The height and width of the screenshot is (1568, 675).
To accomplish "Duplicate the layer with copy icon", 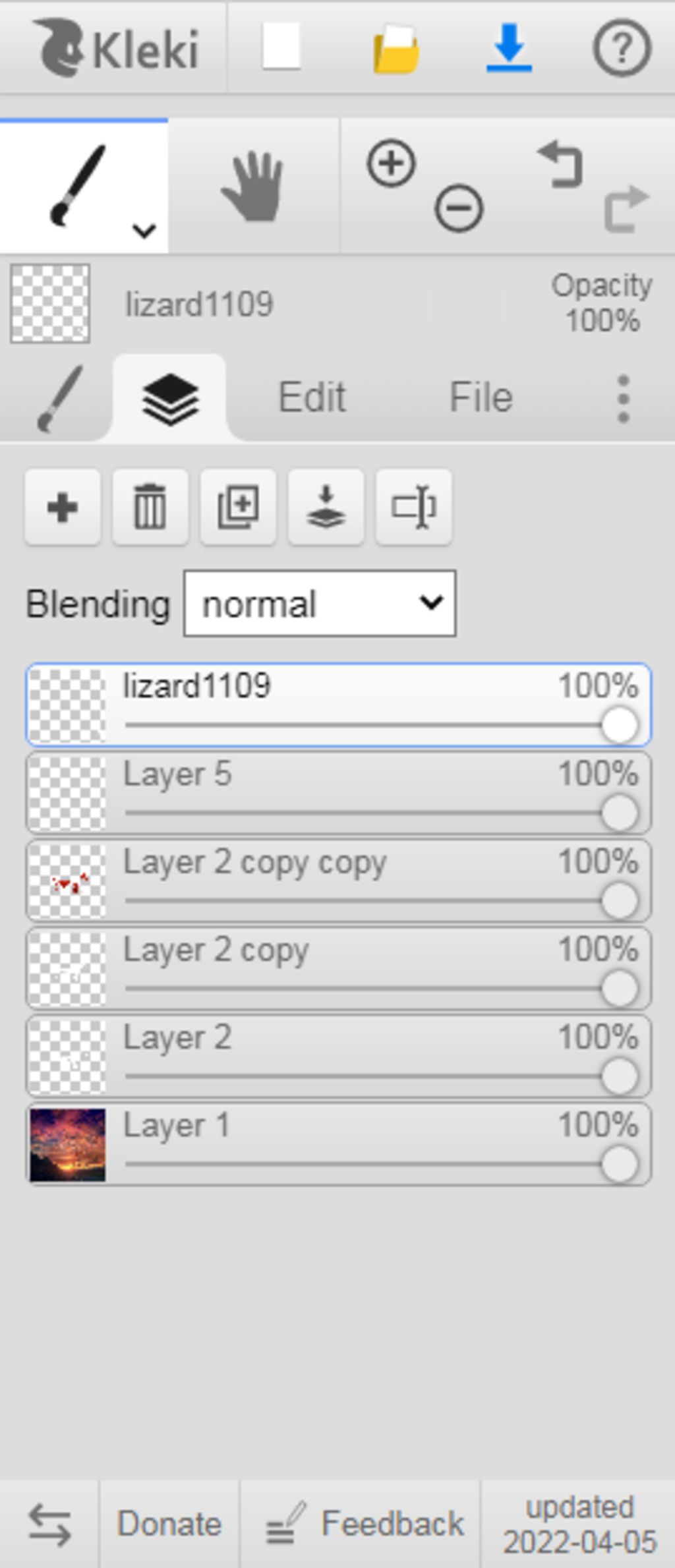I will coord(238,508).
